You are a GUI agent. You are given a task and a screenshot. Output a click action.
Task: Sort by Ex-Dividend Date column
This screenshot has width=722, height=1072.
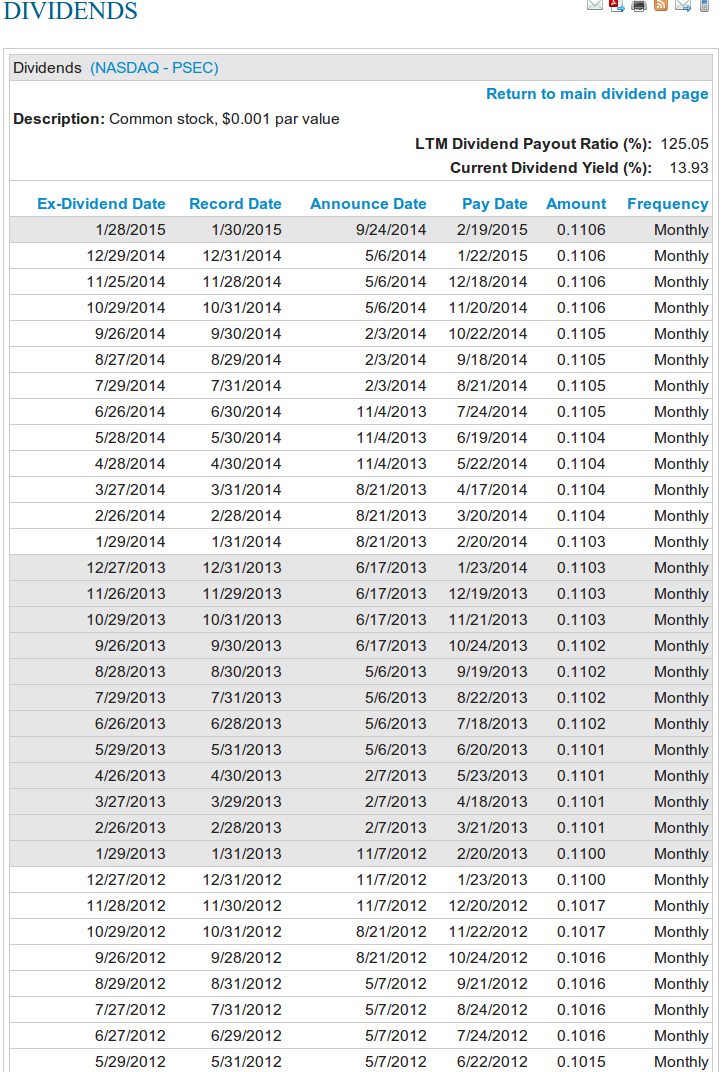pos(101,204)
